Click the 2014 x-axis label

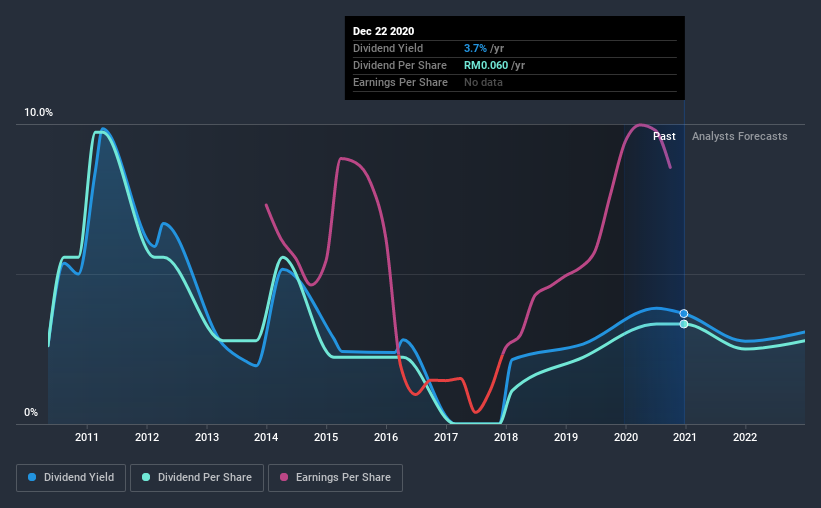(x=266, y=437)
